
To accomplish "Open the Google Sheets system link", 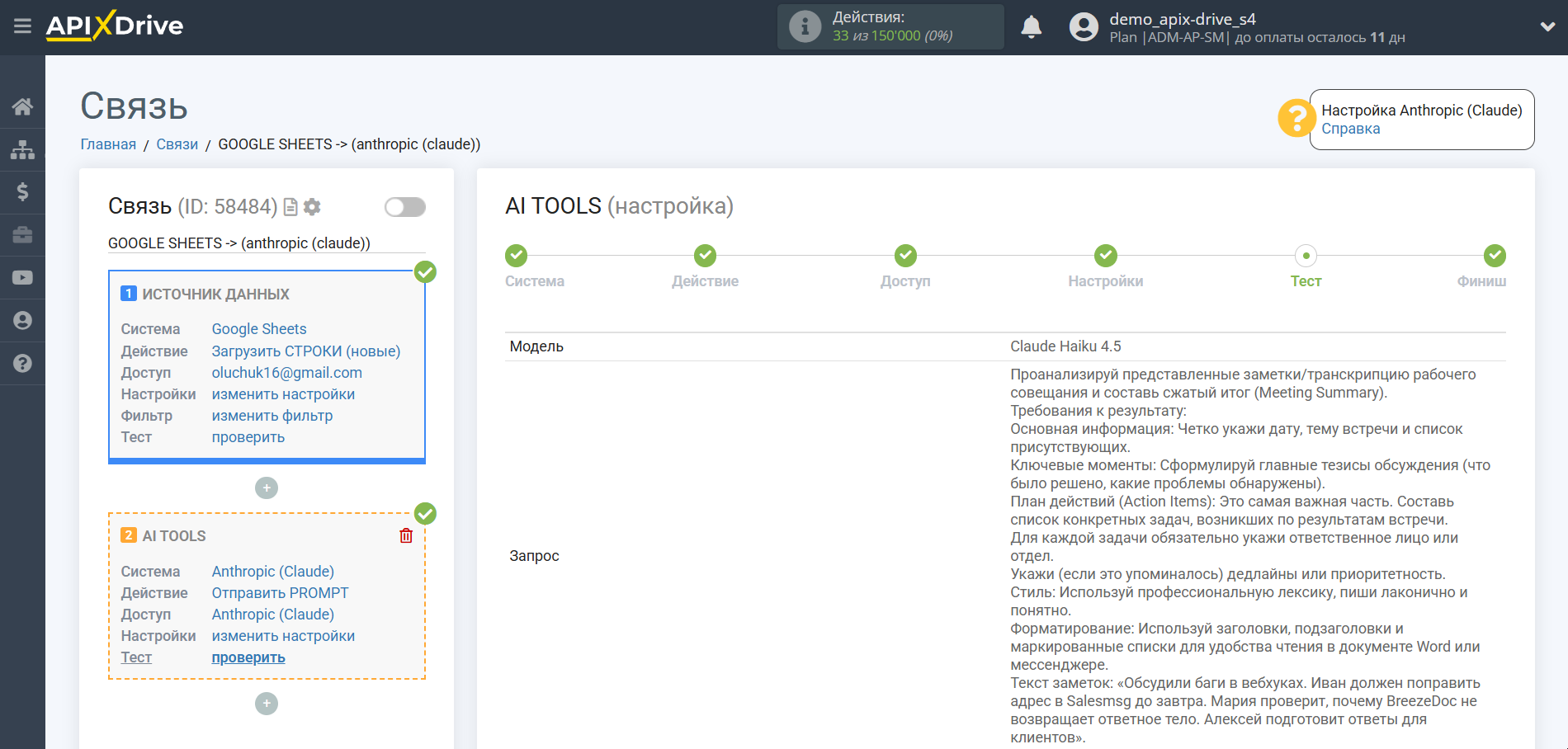I will pyautogui.click(x=258, y=329).
